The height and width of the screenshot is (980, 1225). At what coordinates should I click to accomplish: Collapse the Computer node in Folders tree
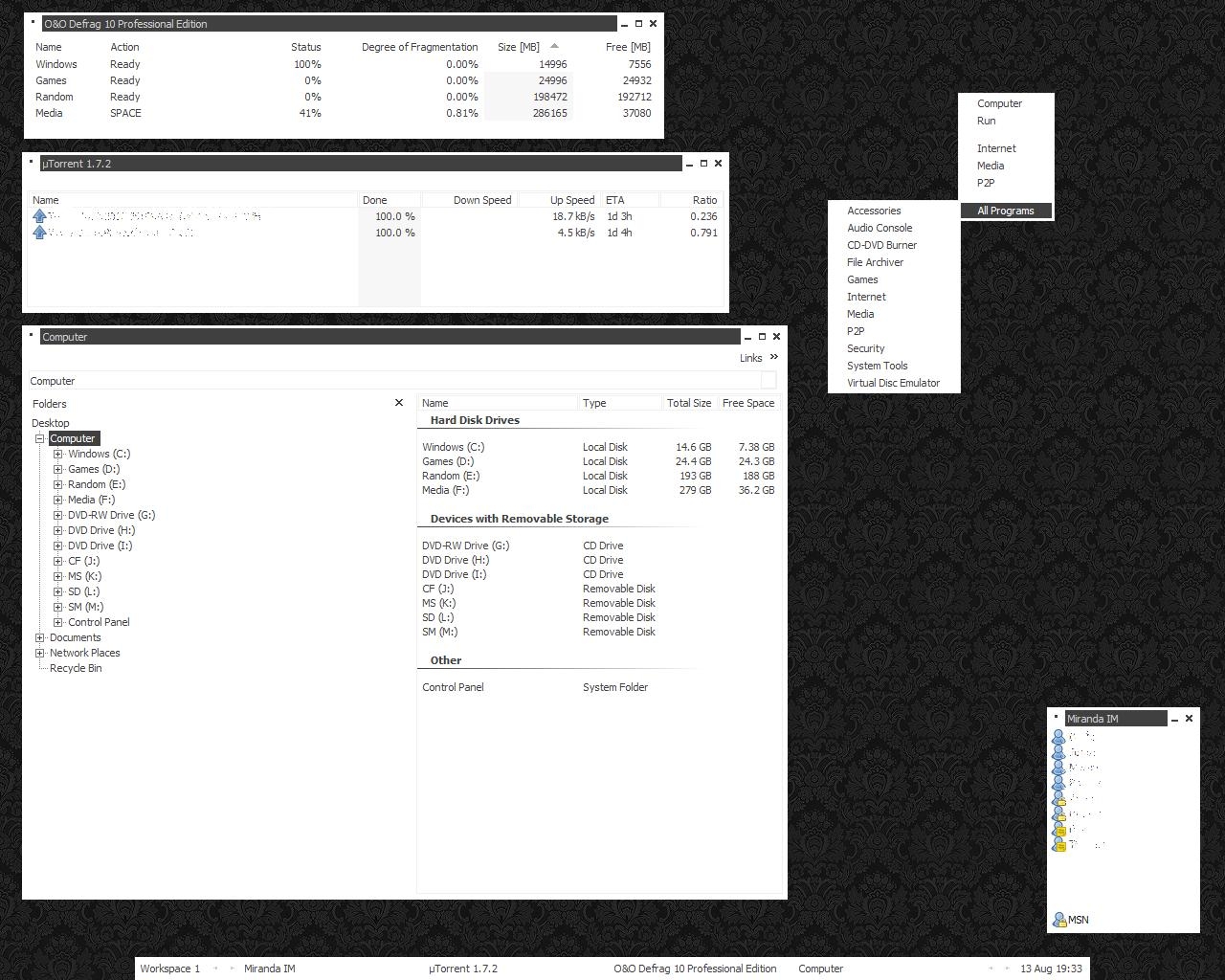[40, 438]
